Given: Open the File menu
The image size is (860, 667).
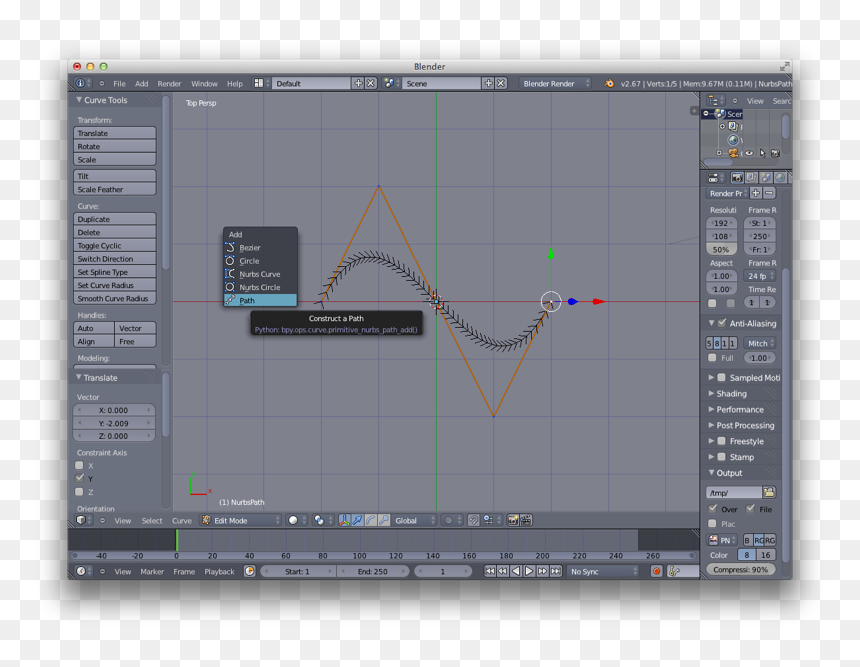Looking at the screenshot, I should (119, 83).
